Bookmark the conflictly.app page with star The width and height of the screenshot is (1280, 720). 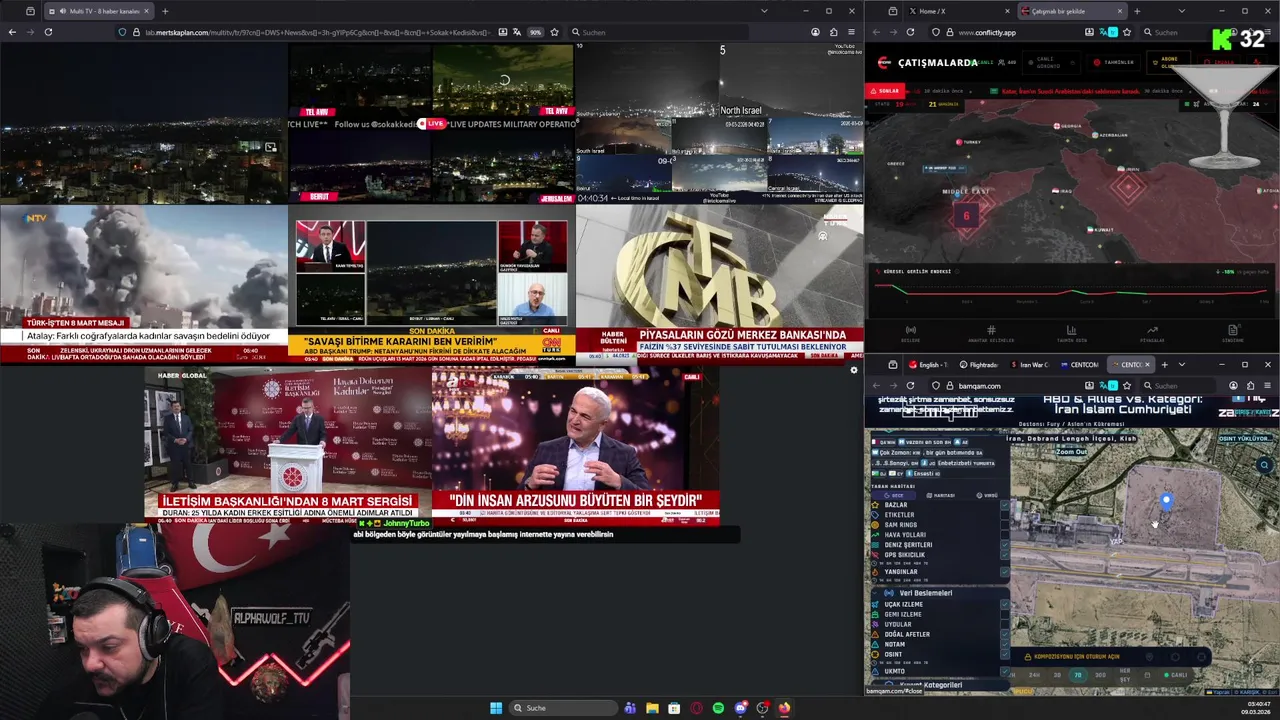[1128, 32]
